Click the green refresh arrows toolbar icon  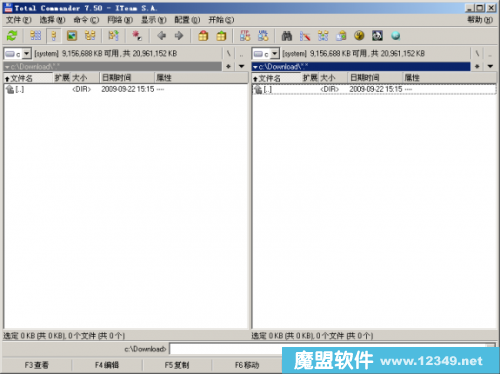[x=12, y=36]
